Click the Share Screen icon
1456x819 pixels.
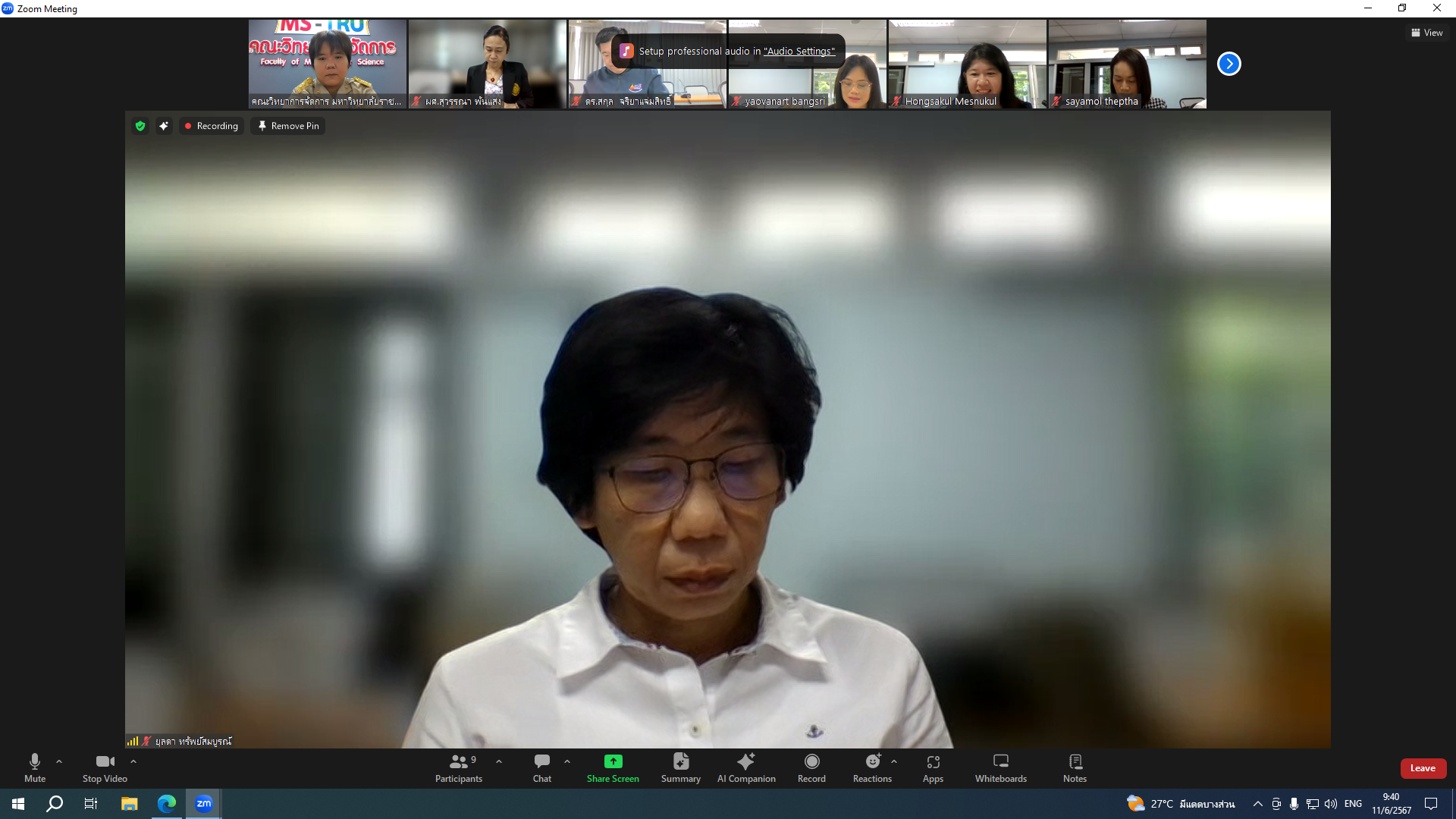coord(613,761)
